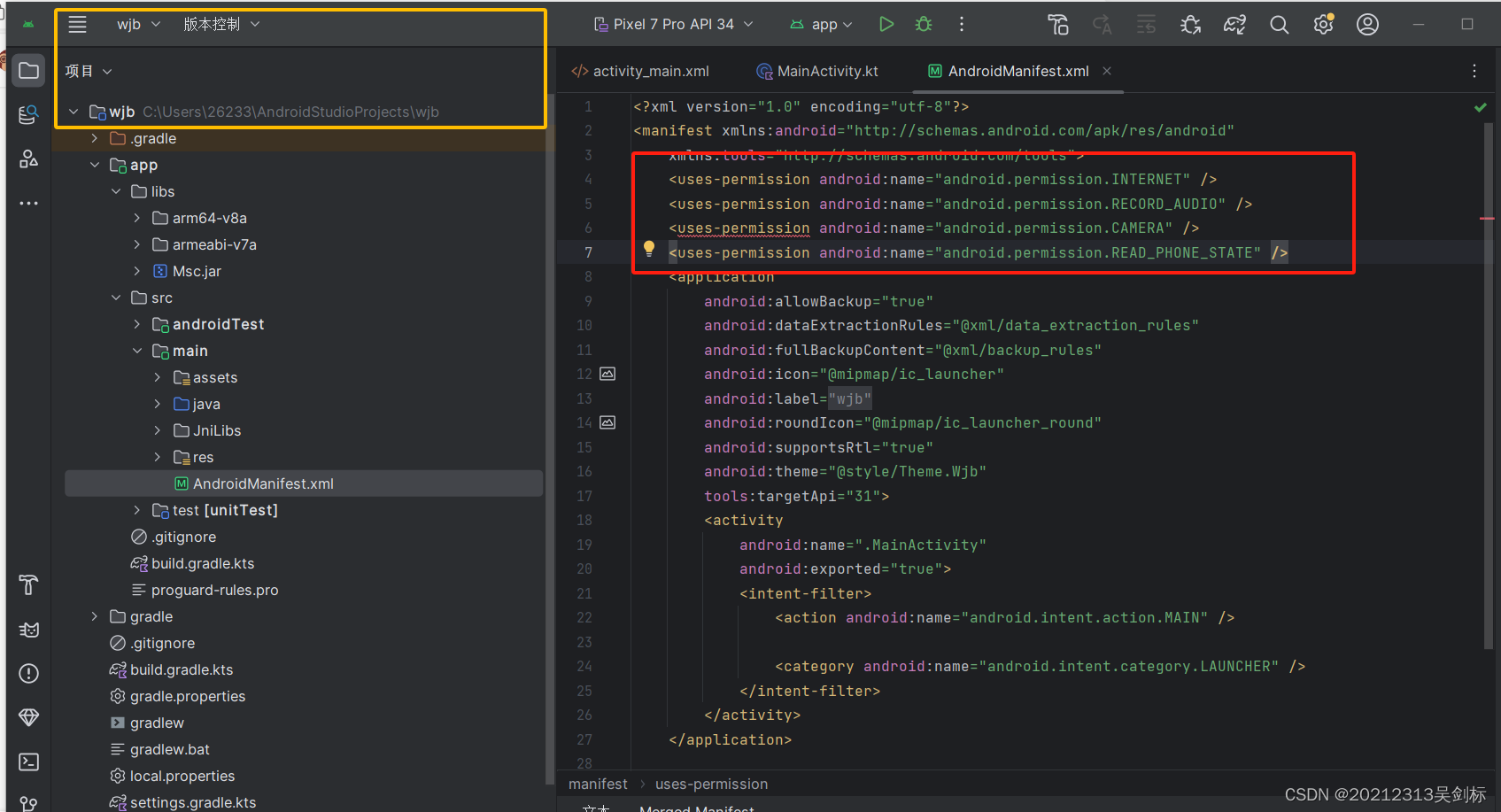Open the Git tool window icon

tap(29, 804)
